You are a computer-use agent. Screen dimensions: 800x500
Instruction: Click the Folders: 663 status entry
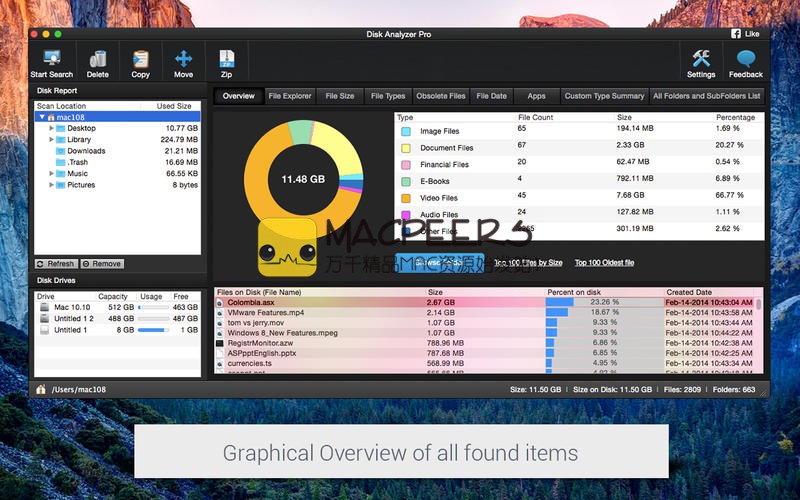pos(734,389)
